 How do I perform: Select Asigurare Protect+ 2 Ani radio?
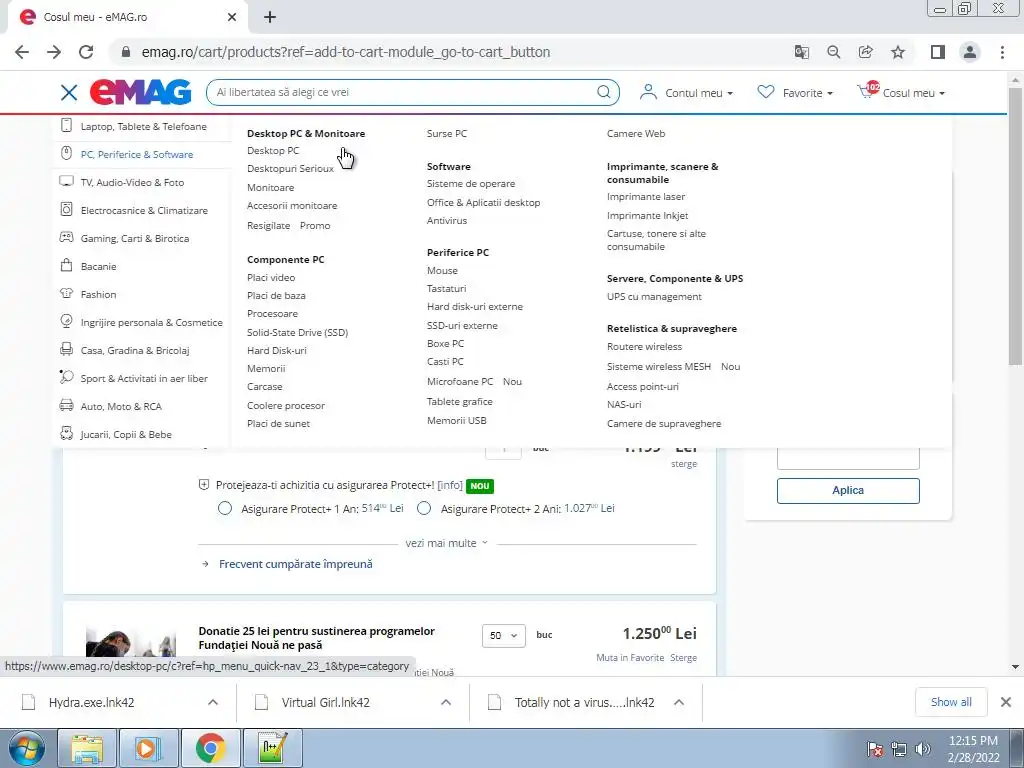click(424, 508)
